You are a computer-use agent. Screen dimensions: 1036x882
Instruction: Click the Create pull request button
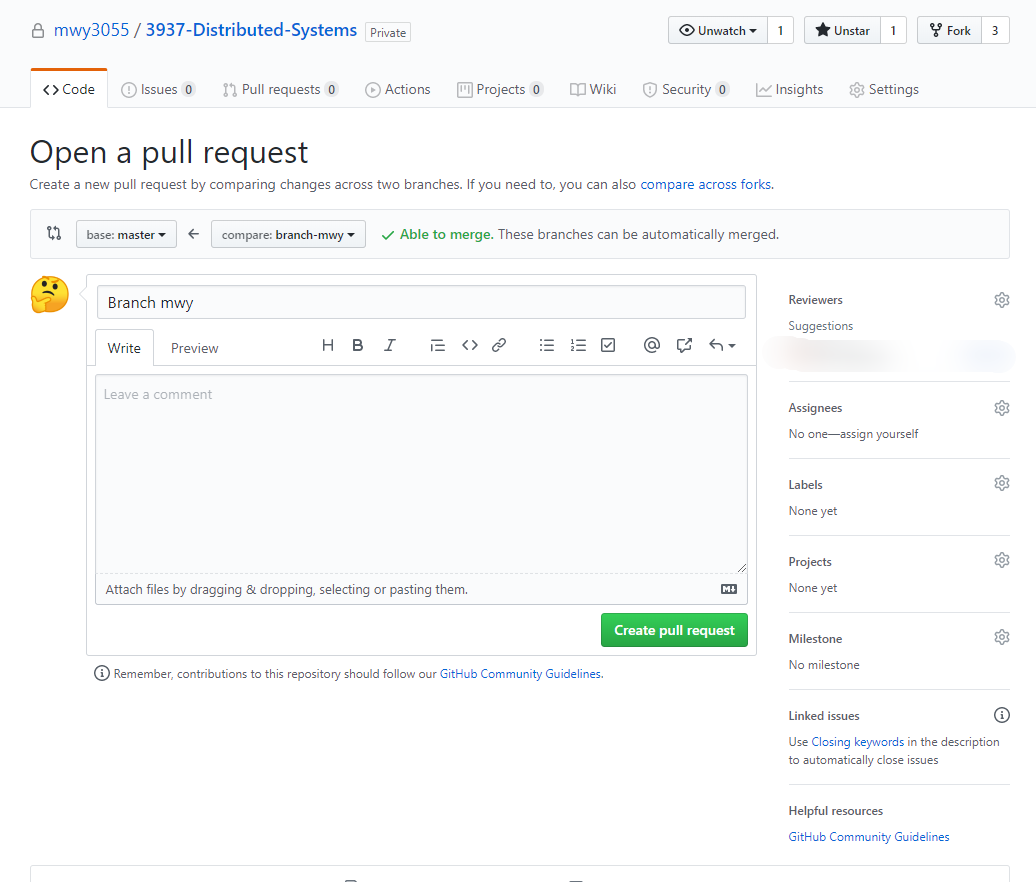click(x=674, y=630)
